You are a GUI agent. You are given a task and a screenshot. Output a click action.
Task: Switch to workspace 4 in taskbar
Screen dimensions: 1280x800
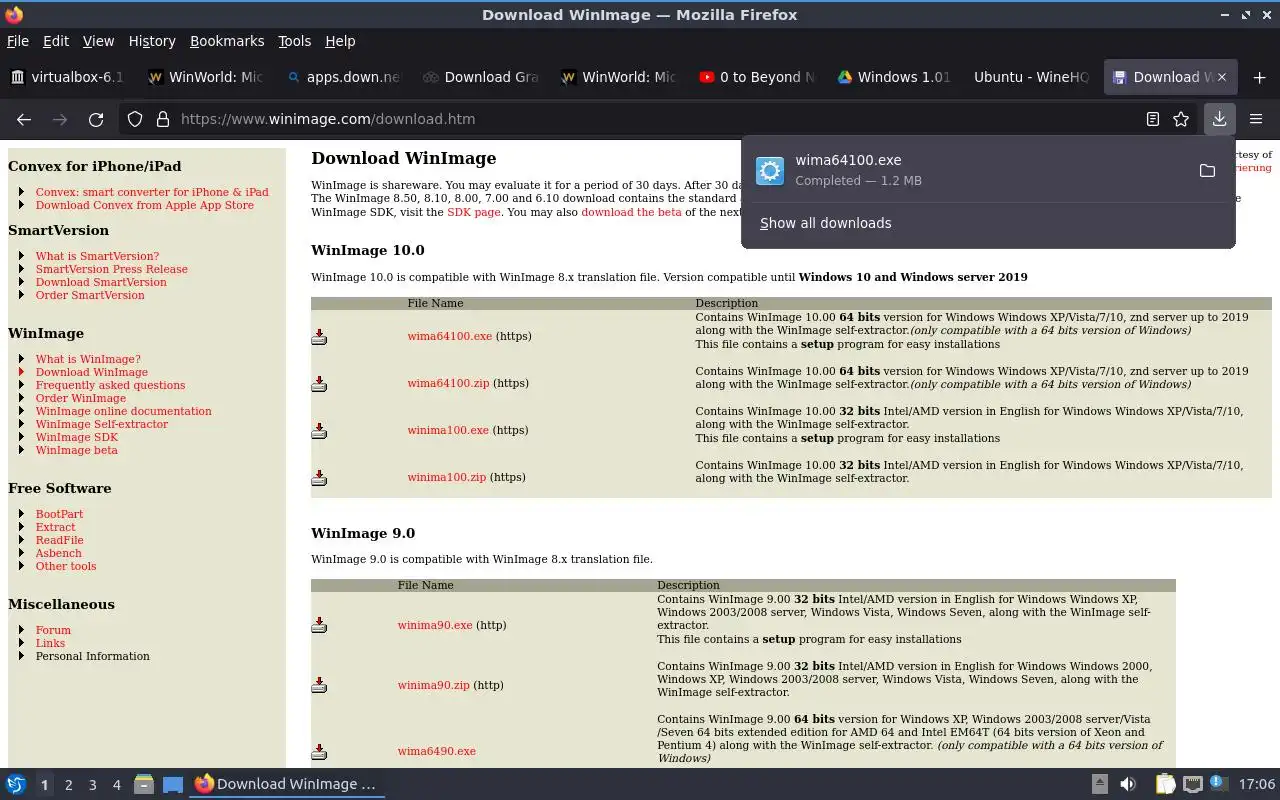pyautogui.click(x=116, y=785)
